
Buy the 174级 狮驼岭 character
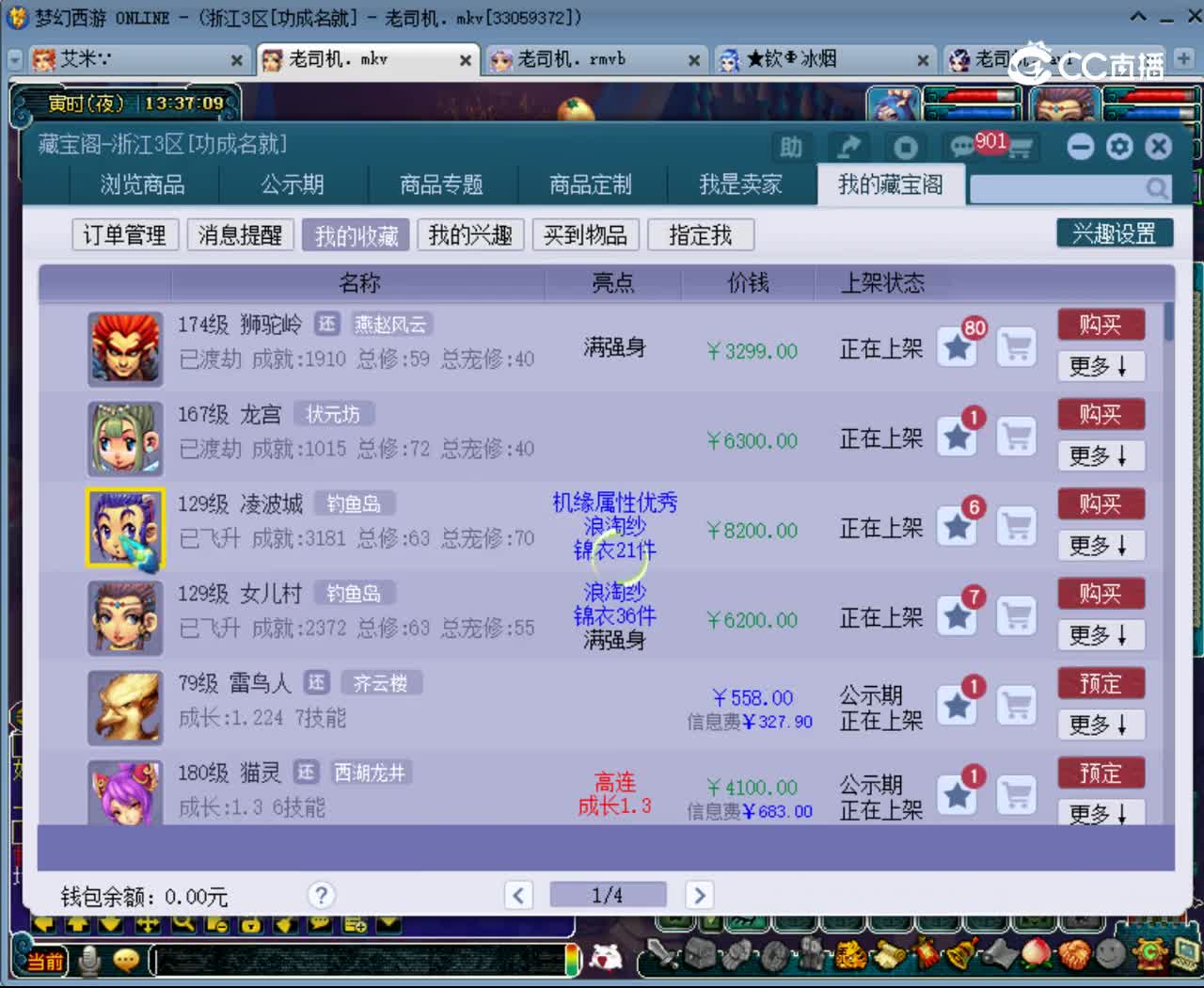click(x=1101, y=325)
